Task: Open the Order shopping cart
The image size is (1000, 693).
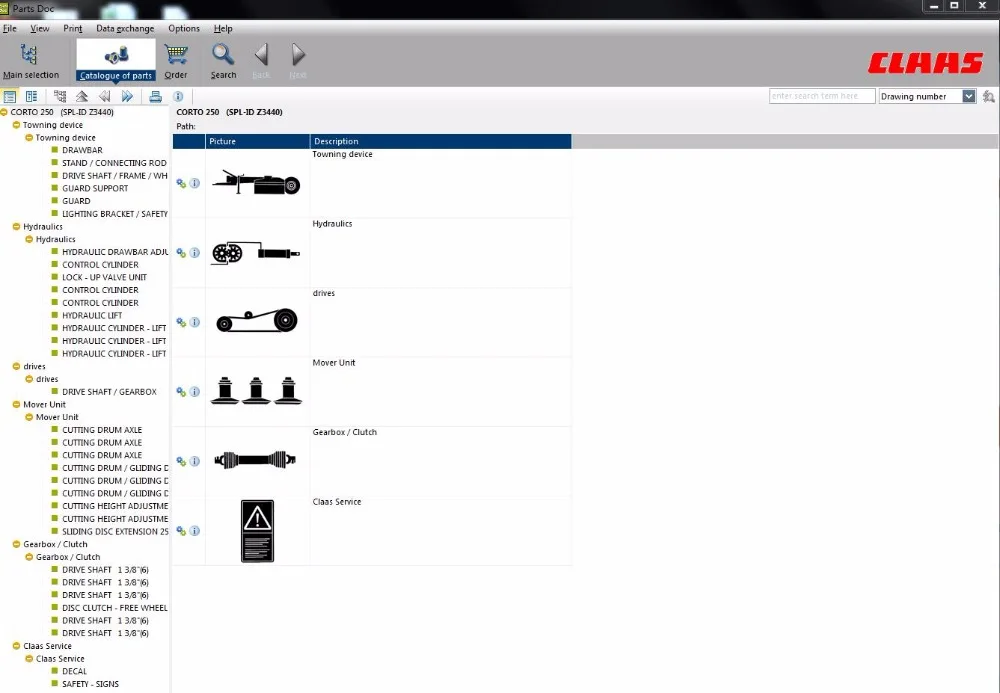Action: point(176,61)
